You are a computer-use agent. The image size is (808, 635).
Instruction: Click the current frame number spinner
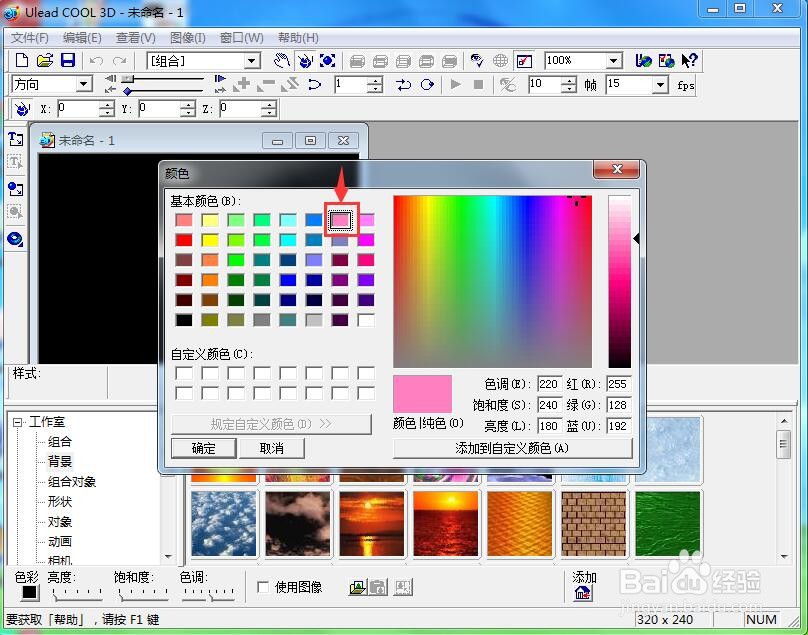pos(376,85)
